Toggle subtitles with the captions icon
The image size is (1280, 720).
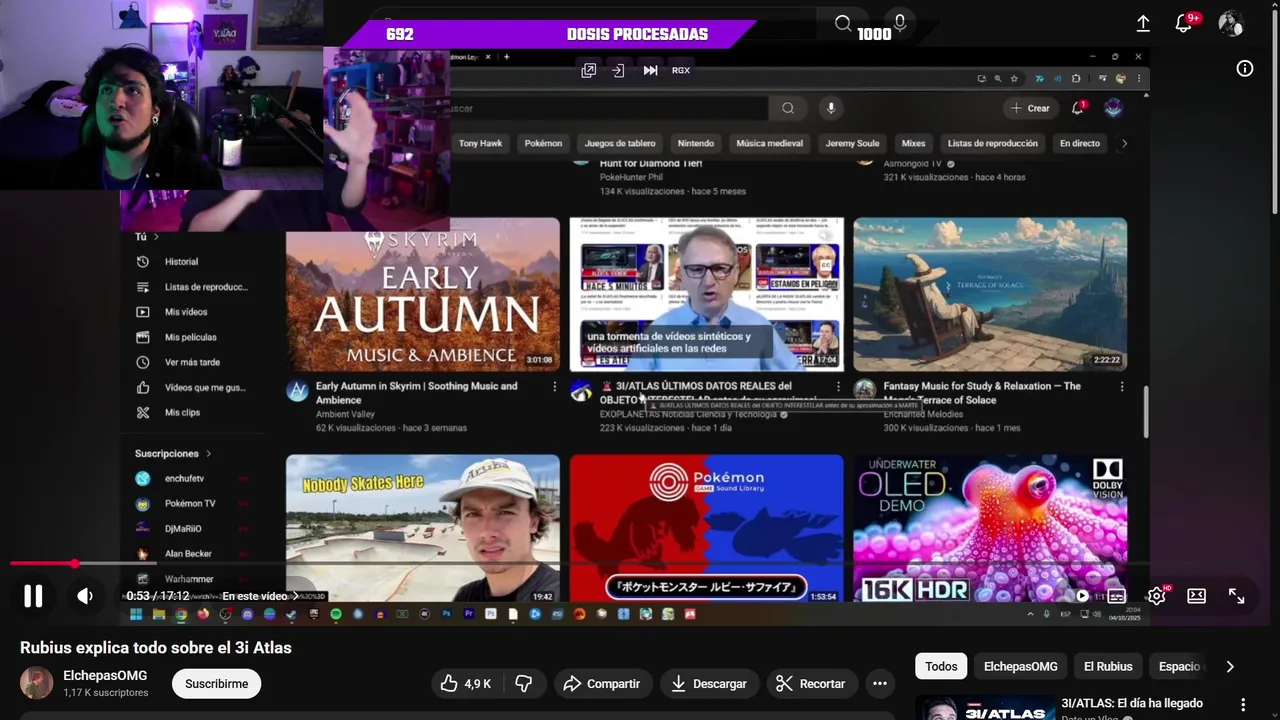pyautogui.click(x=1117, y=596)
